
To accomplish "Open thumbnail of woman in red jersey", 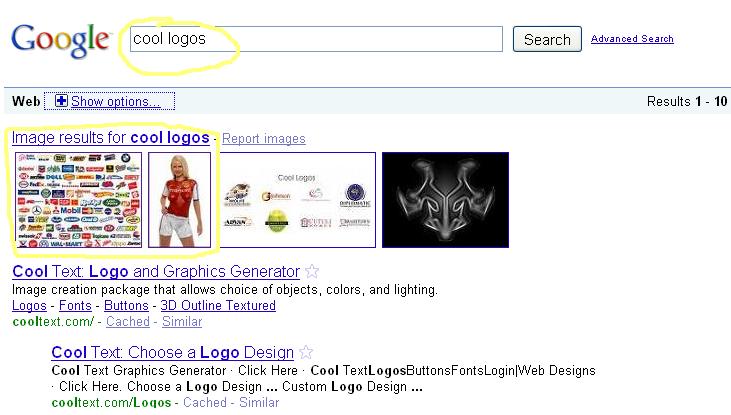I will [x=179, y=200].
